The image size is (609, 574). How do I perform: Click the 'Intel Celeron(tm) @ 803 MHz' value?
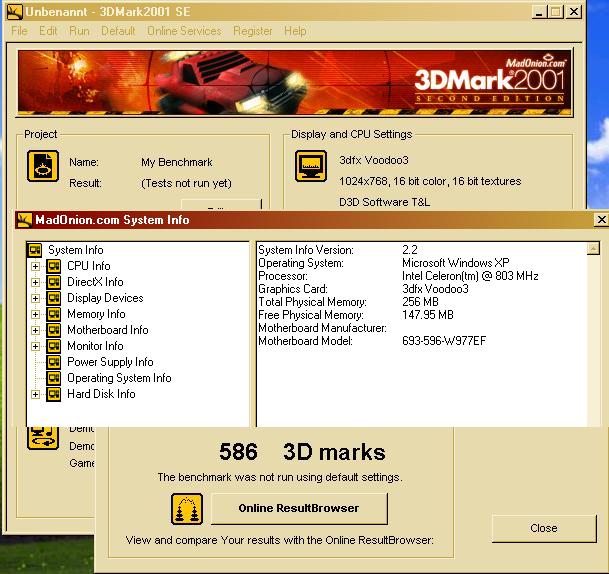tap(470, 276)
